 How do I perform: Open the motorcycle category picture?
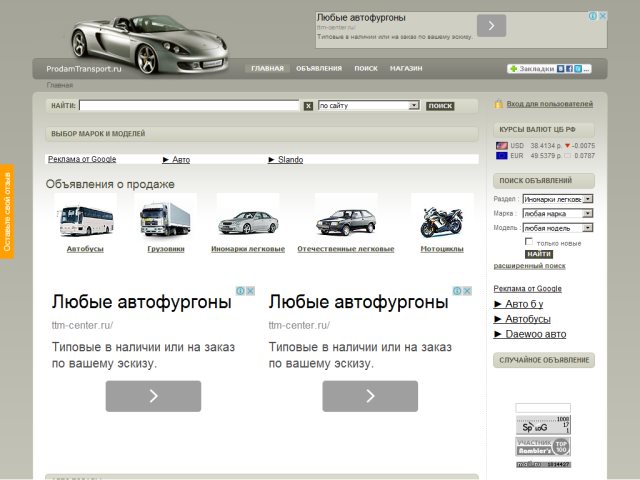pos(442,222)
